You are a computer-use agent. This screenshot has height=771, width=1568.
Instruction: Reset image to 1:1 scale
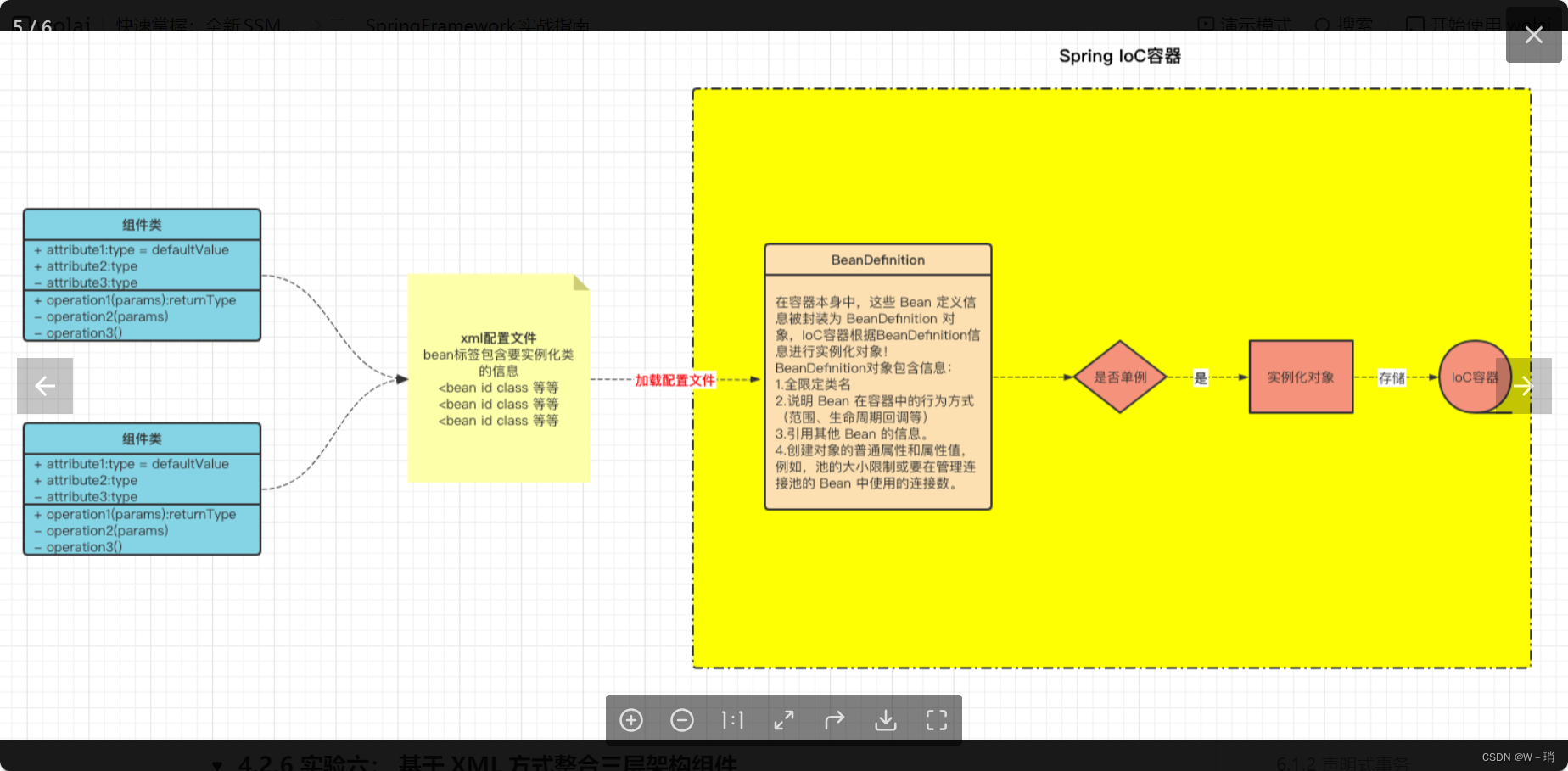tap(733, 720)
